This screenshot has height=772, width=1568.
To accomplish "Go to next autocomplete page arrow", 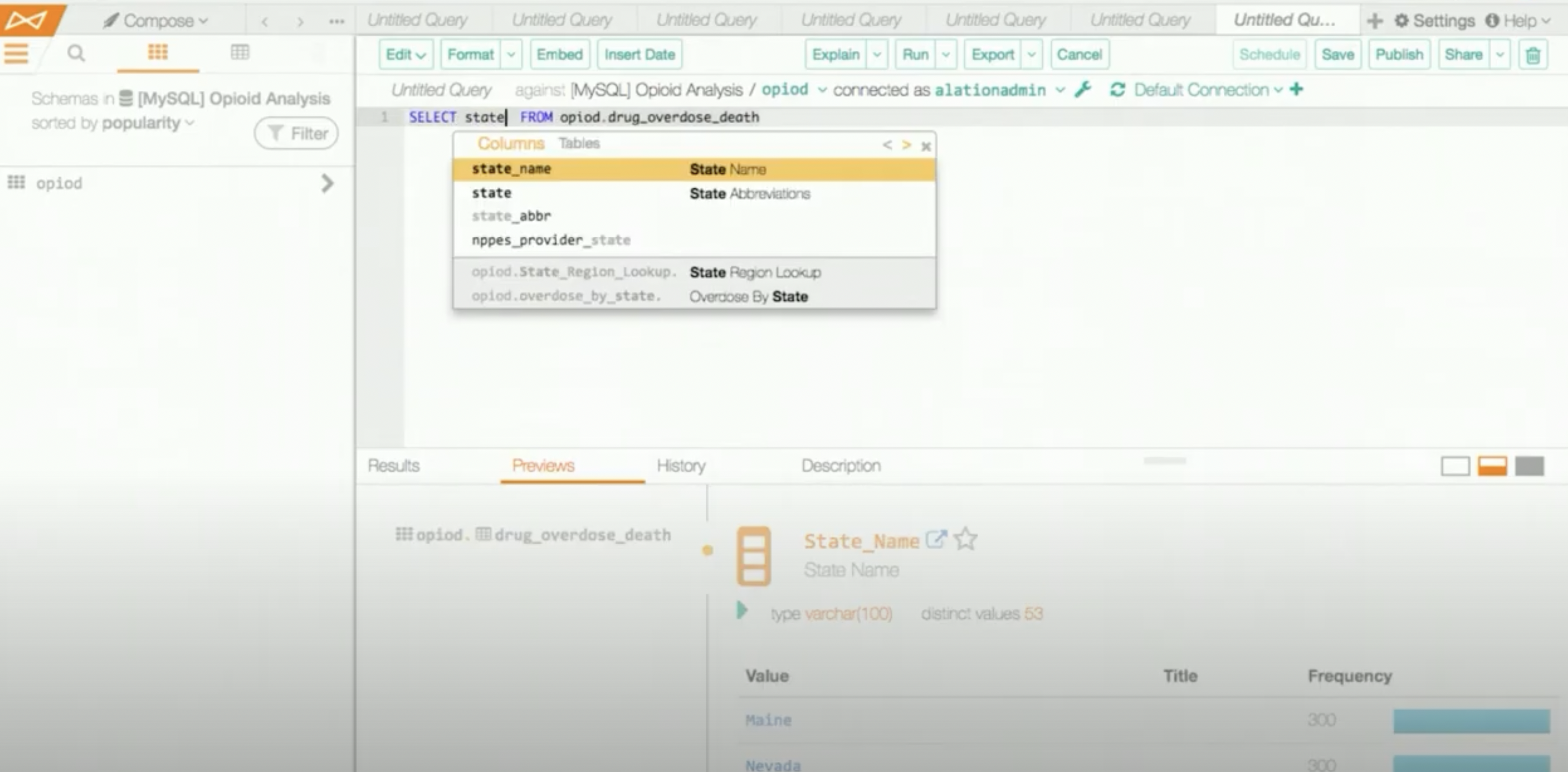I will coord(907,145).
